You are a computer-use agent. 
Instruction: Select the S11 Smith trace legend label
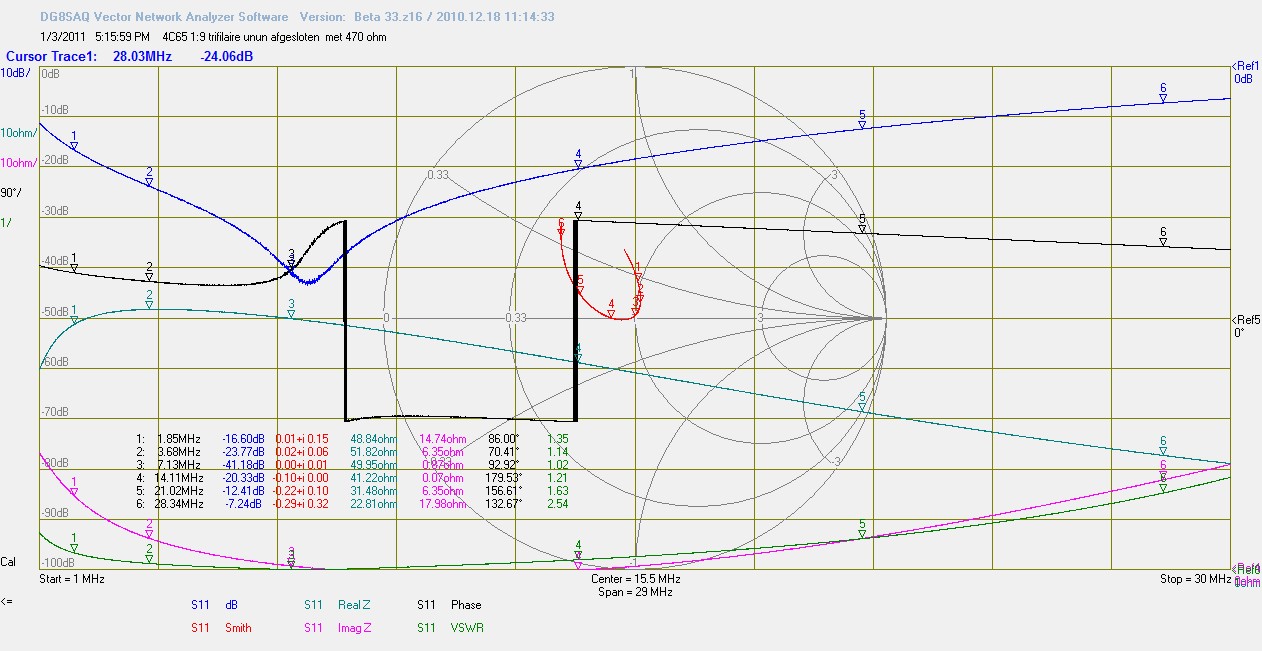(x=221, y=628)
